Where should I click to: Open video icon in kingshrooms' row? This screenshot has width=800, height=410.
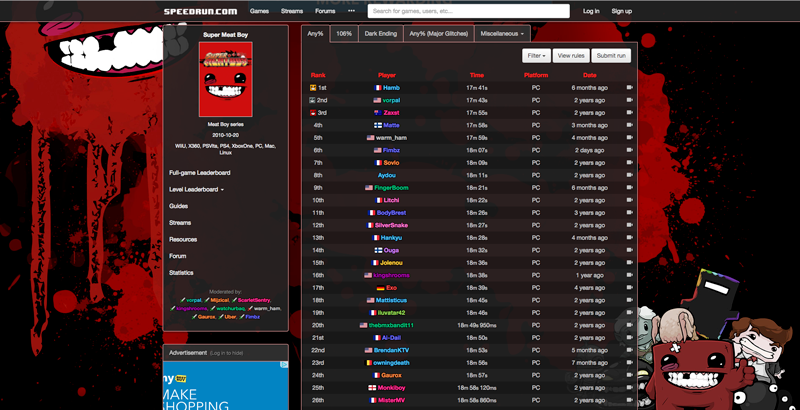(x=629, y=275)
